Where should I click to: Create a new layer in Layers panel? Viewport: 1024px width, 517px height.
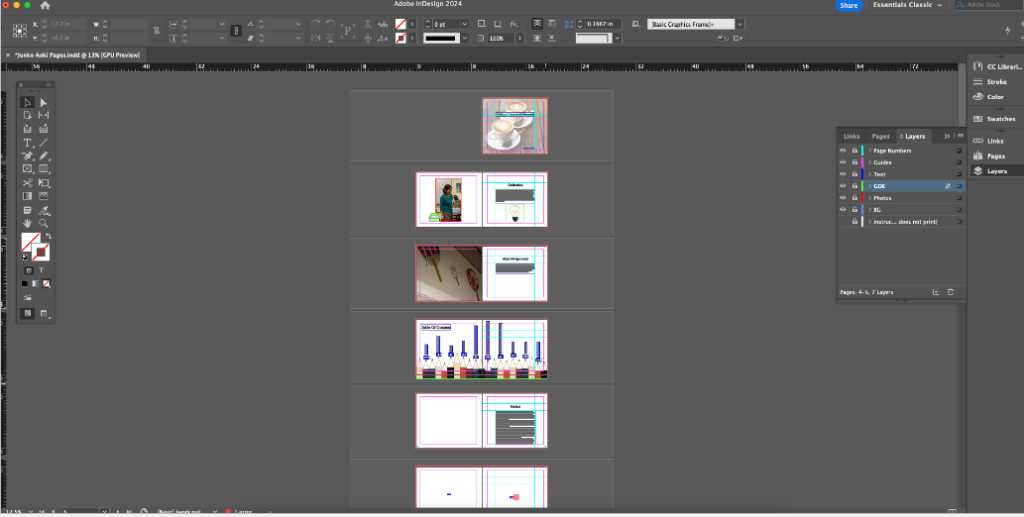[935, 292]
